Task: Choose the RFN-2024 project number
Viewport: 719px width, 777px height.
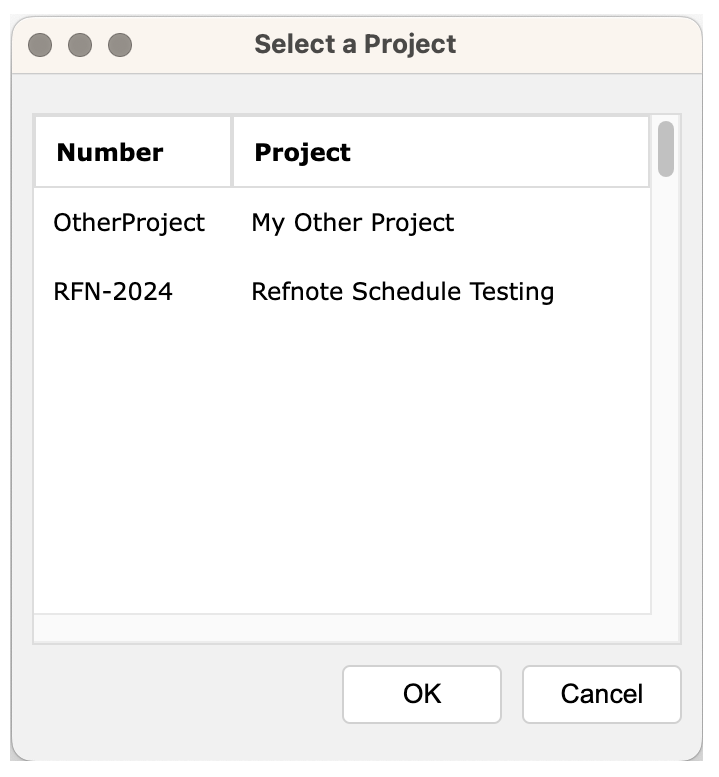Action: pos(113,292)
